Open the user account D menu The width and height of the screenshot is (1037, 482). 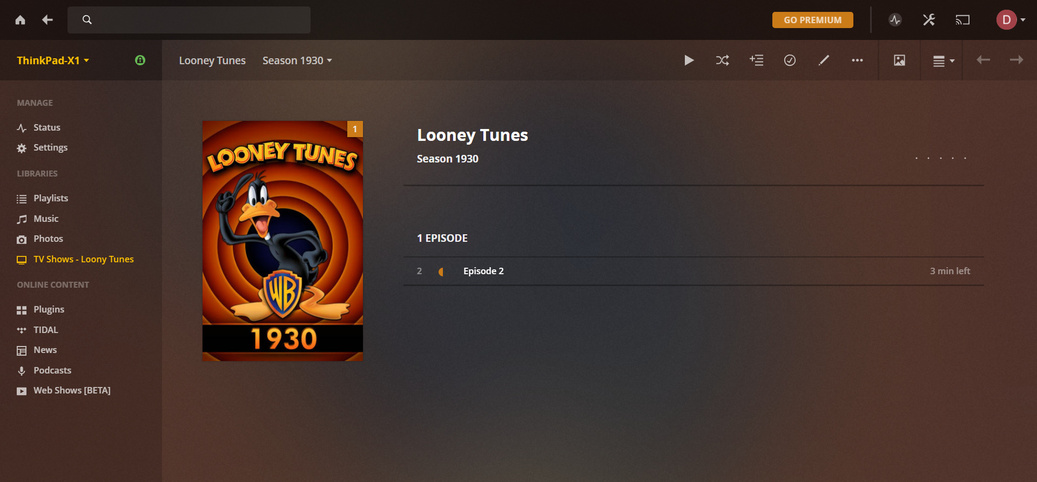click(x=1011, y=20)
